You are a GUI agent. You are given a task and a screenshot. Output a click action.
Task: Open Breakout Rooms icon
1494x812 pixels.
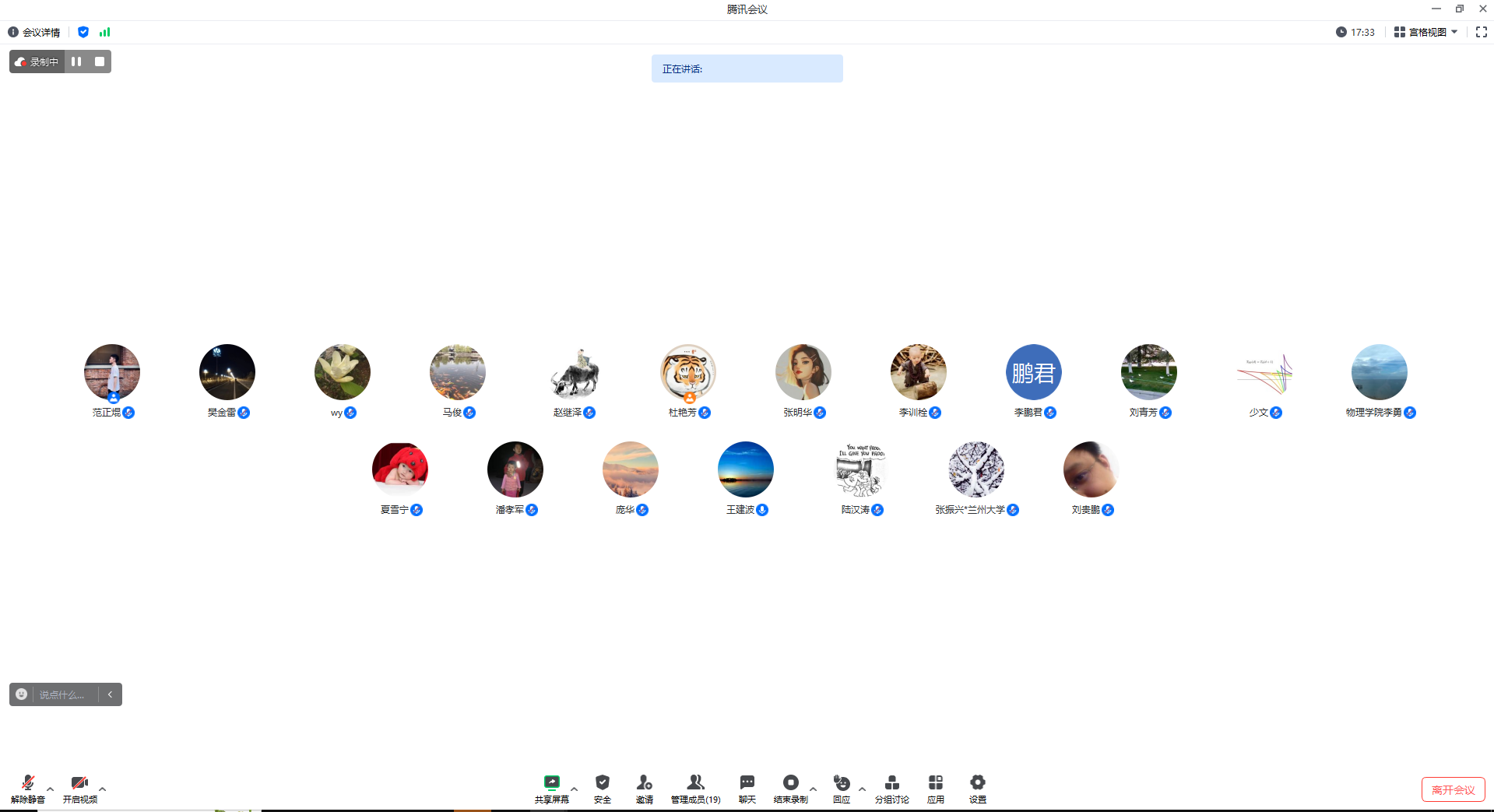click(x=891, y=783)
